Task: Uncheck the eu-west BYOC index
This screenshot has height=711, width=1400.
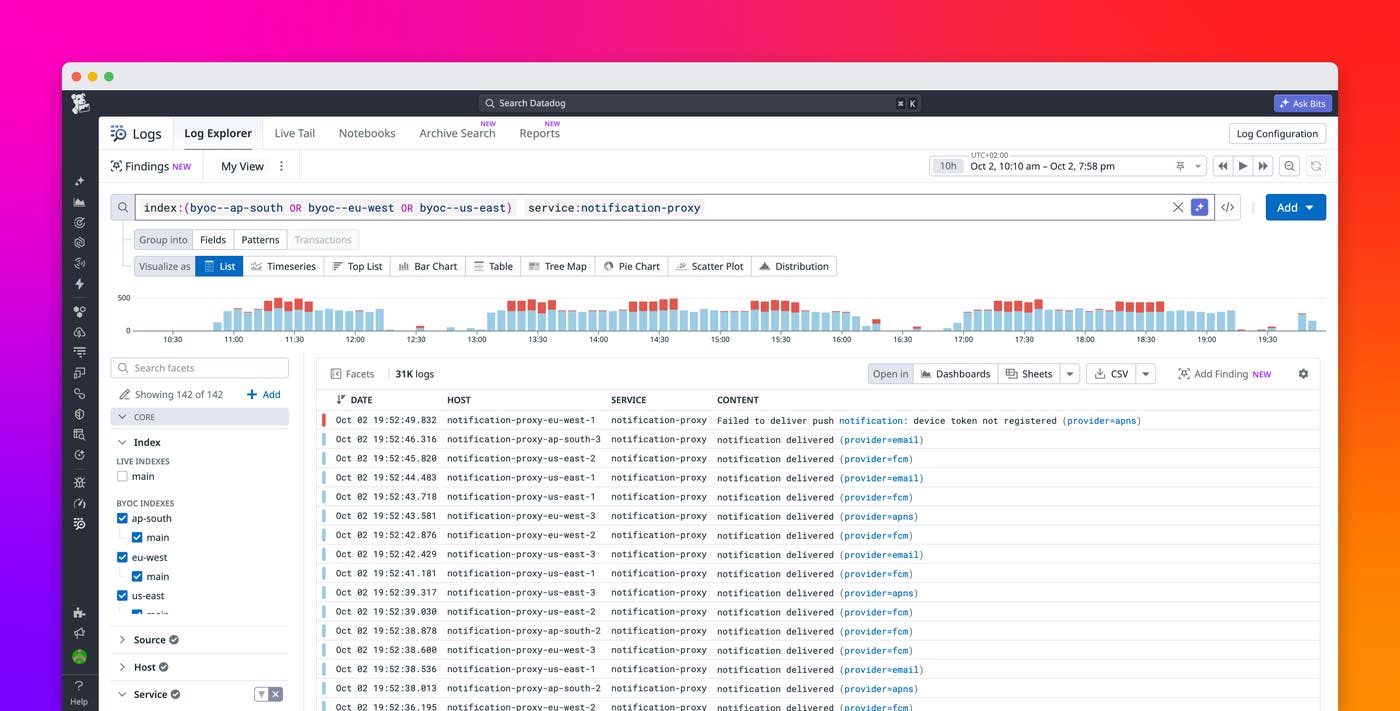Action: point(122,558)
